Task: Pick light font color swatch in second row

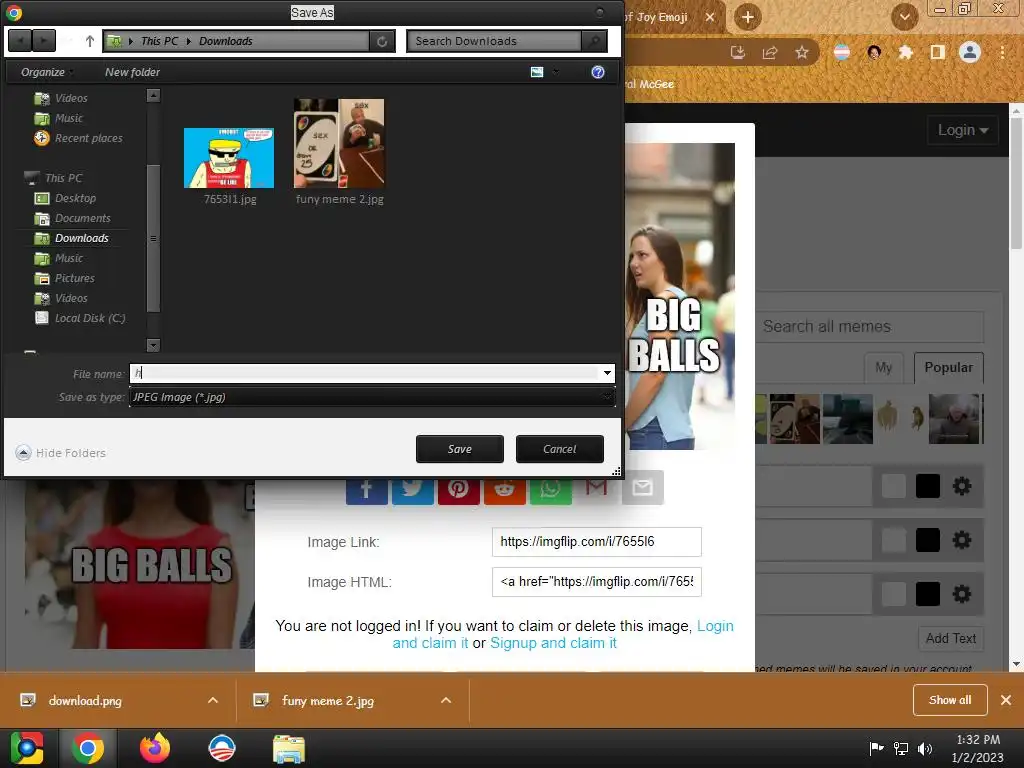Action: pos(893,540)
